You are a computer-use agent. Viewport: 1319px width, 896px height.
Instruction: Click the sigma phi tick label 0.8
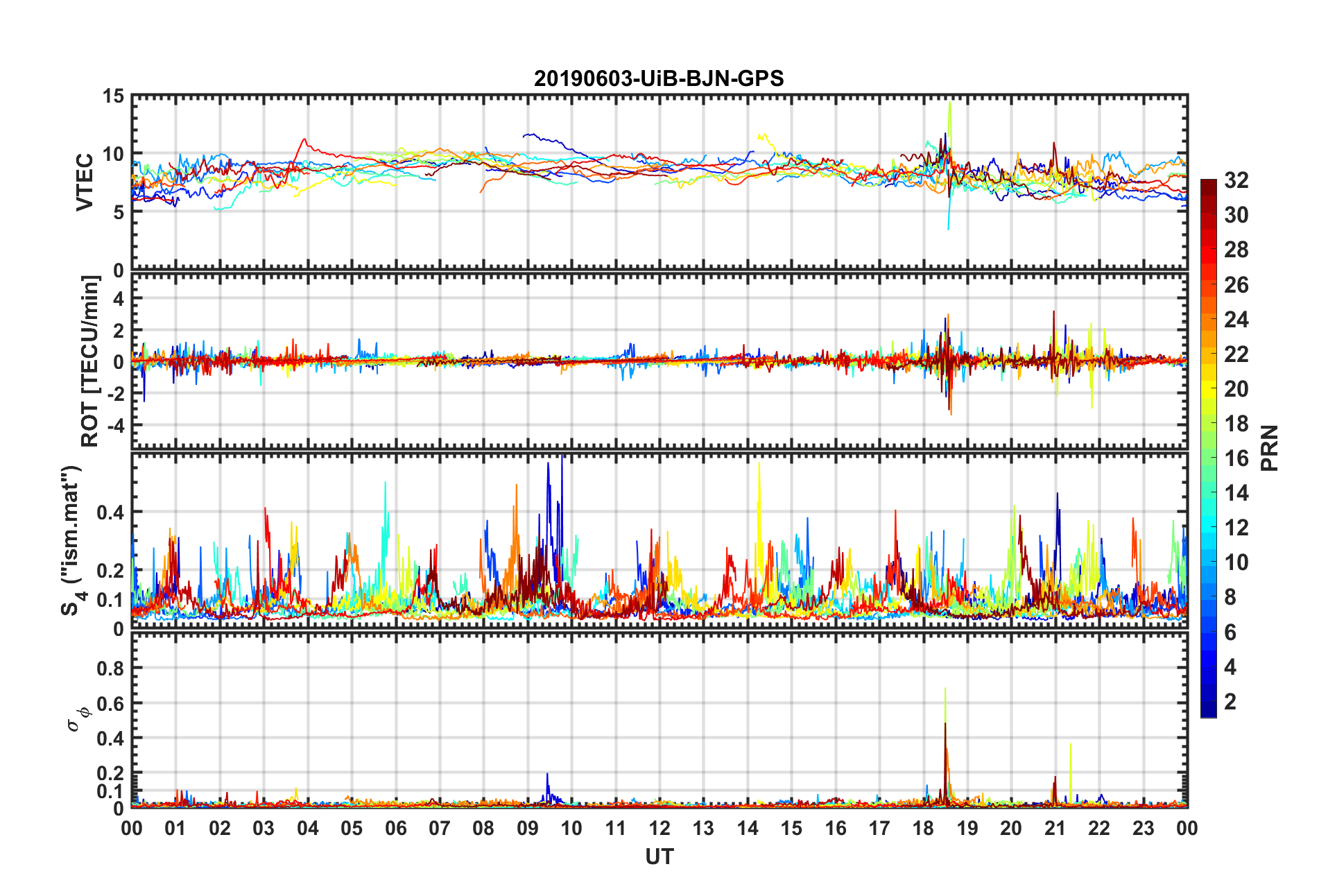[110, 669]
